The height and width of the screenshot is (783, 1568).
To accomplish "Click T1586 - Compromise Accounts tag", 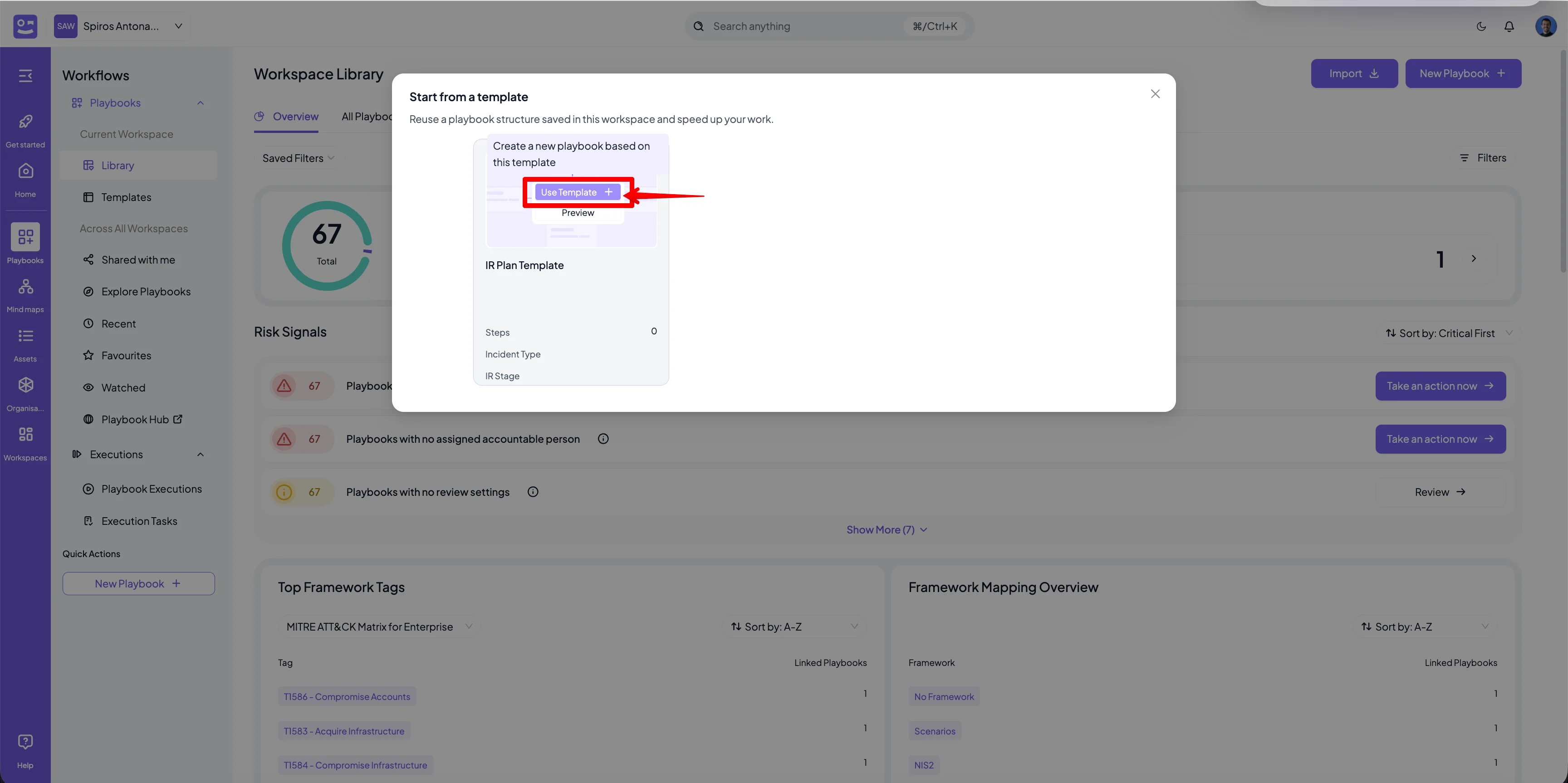I will coord(347,697).
